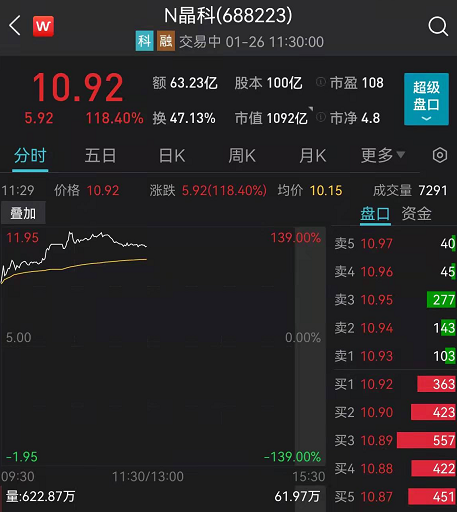Switch to 五日 chart tab
Viewport: 457px width, 512px height.
pos(100,156)
